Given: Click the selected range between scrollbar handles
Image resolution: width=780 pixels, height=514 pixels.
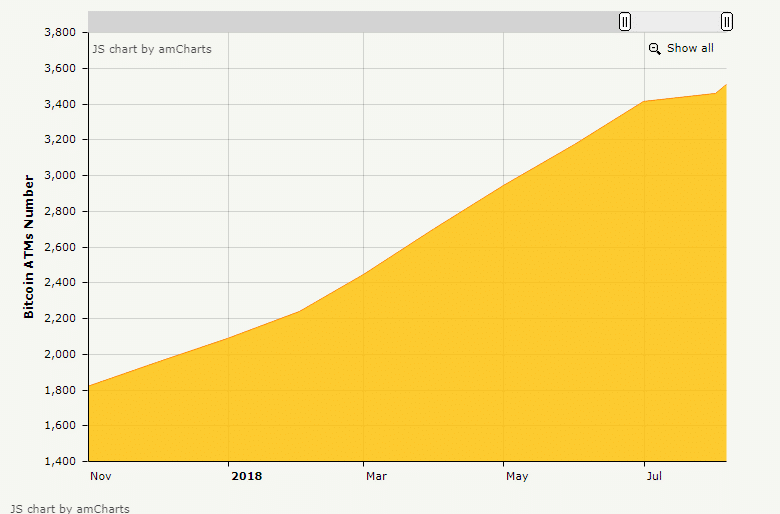Looking at the screenshot, I should click(x=676, y=22).
